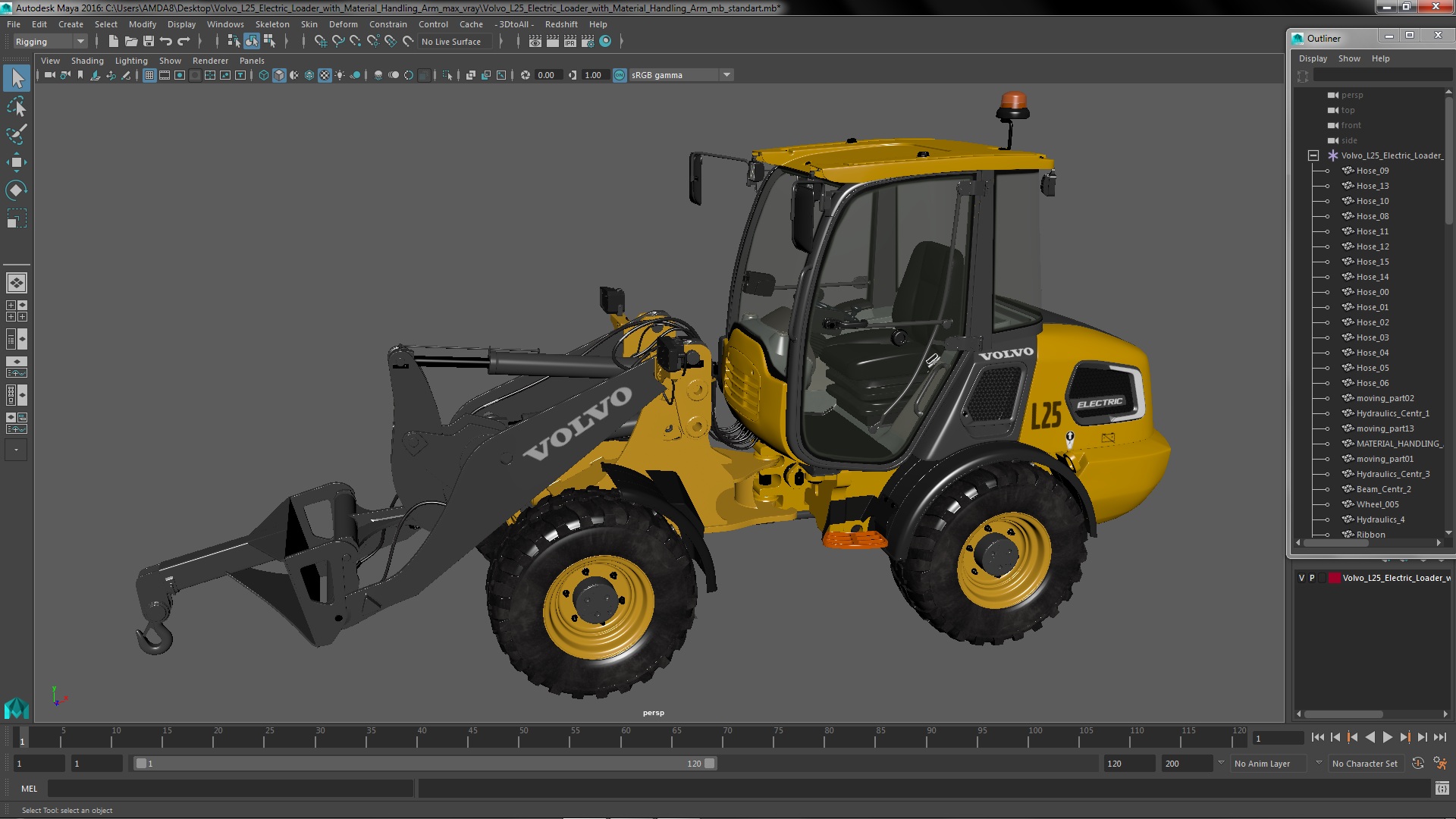Click the Undo arrow icon

pos(166,42)
